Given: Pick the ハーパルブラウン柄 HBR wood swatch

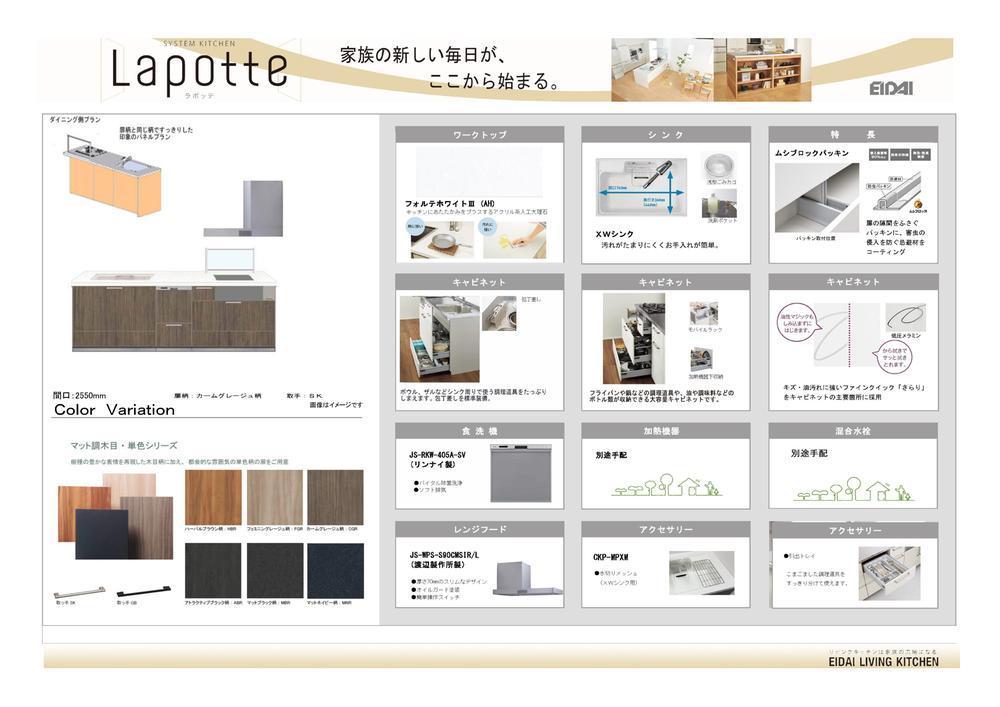Looking at the screenshot, I should point(213,497).
